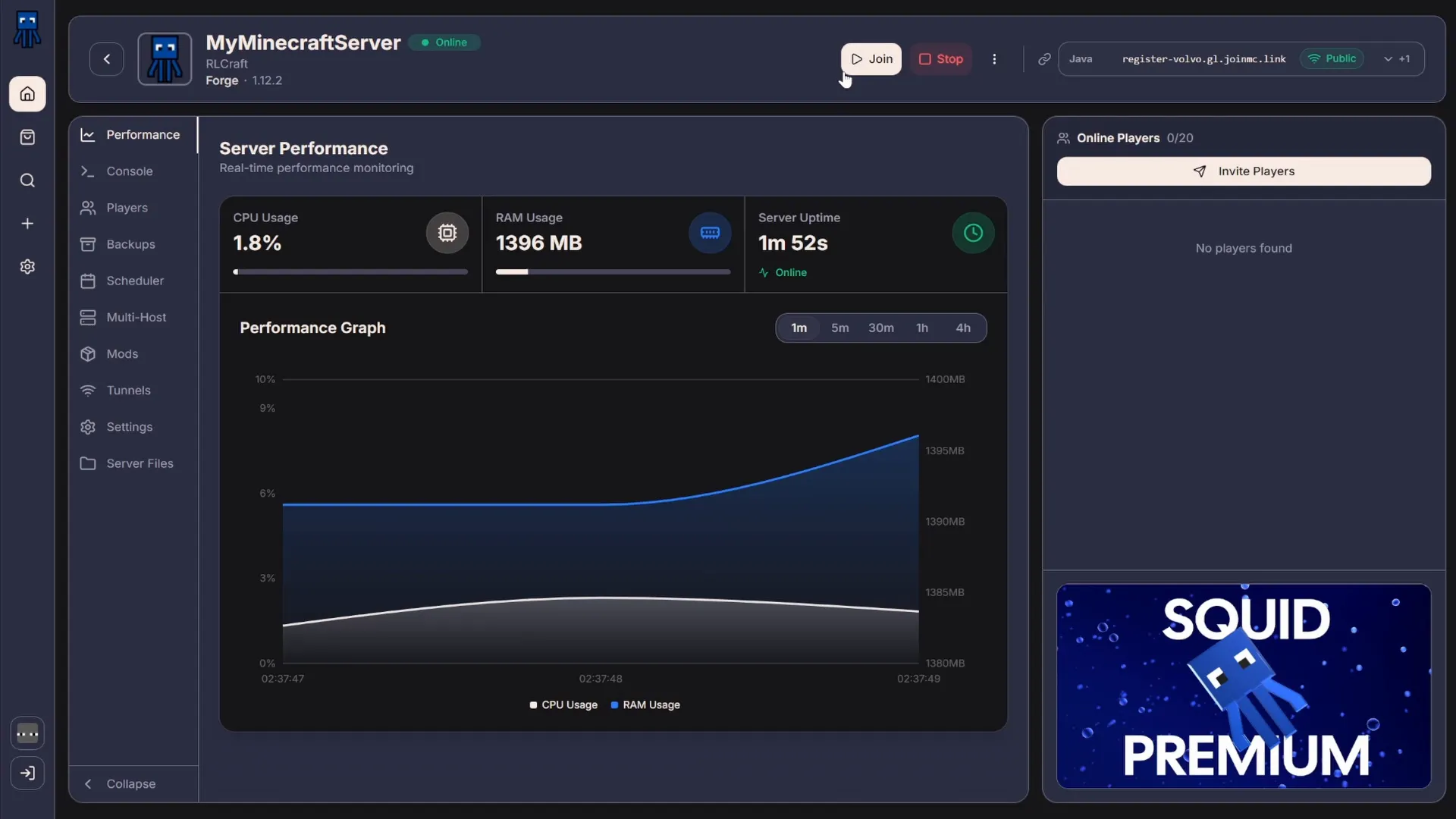Screen dimensions: 1456x819
Task: Open the Scheduler section
Action: [133, 281]
